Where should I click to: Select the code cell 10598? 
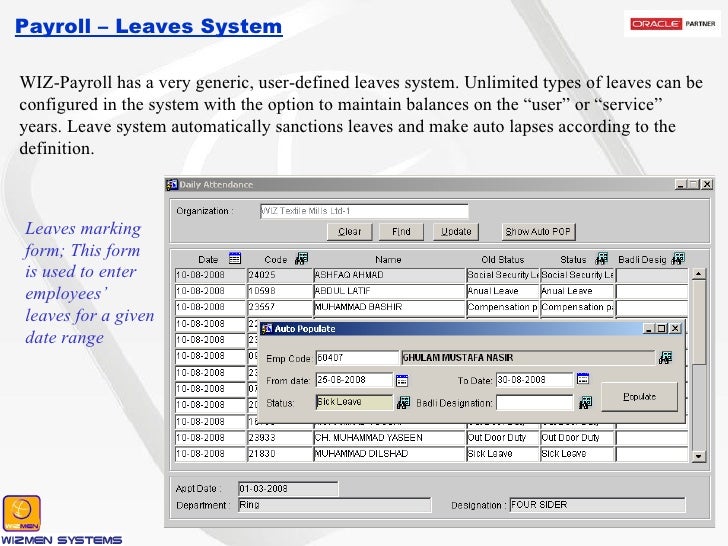coord(280,291)
